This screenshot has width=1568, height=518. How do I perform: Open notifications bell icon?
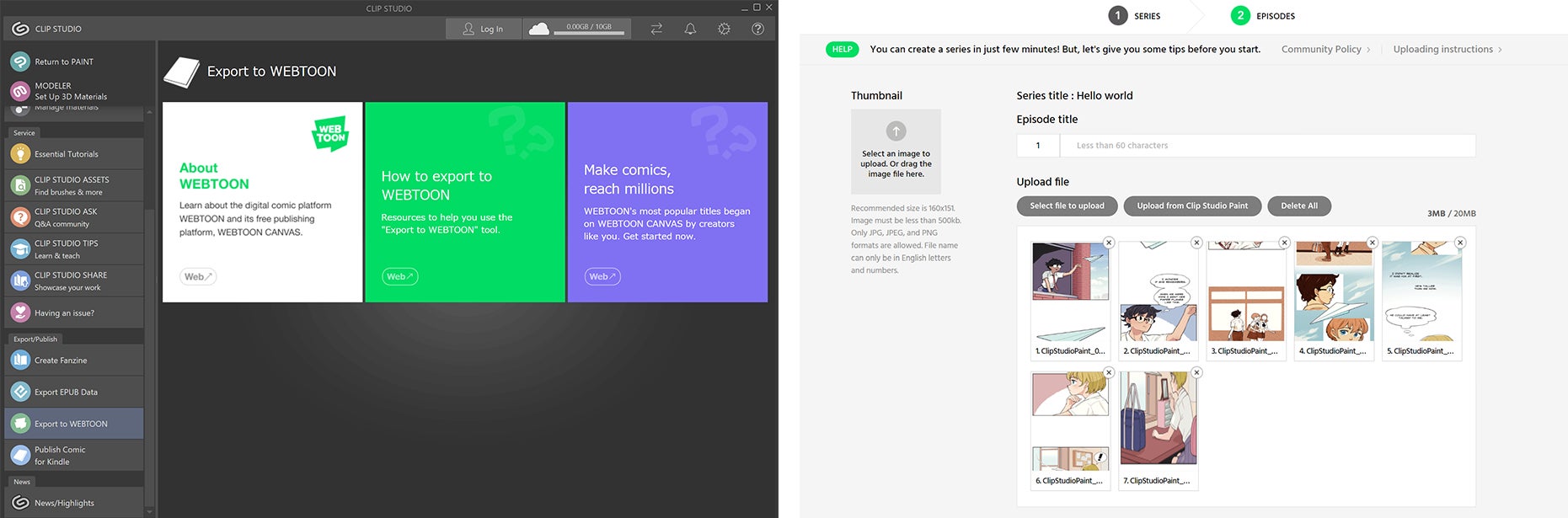(x=690, y=29)
